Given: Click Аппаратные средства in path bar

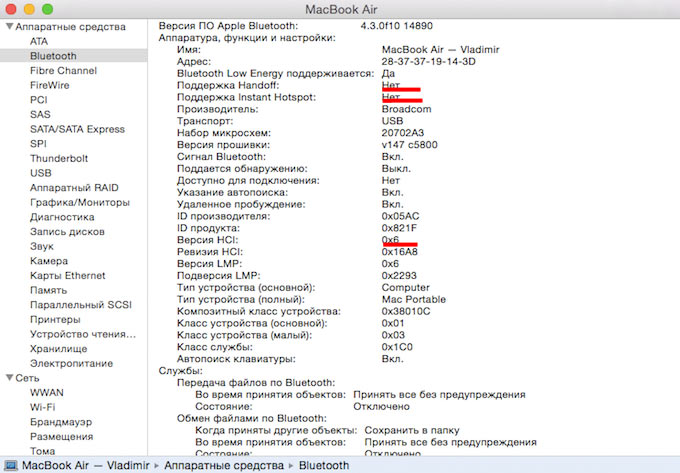Looking at the screenshot, I should [224, 466].
